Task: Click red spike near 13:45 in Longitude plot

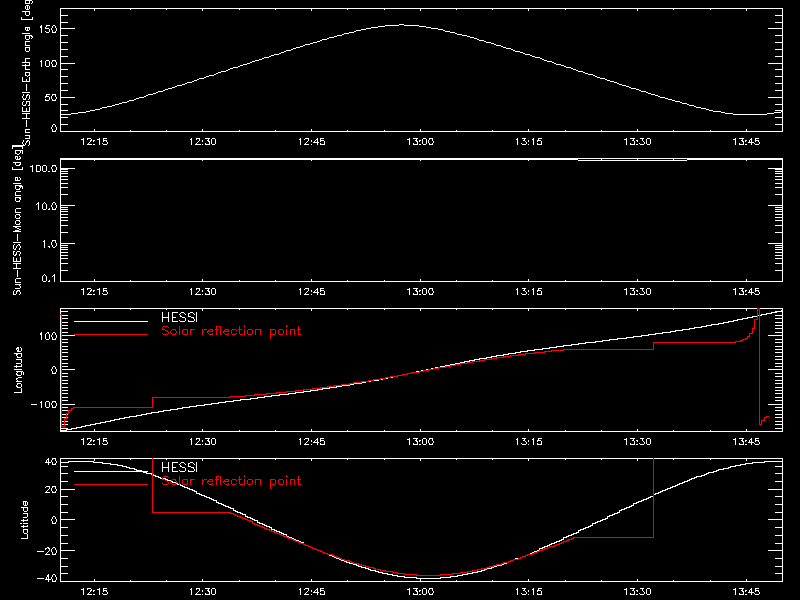Action: tap(759, 367)
